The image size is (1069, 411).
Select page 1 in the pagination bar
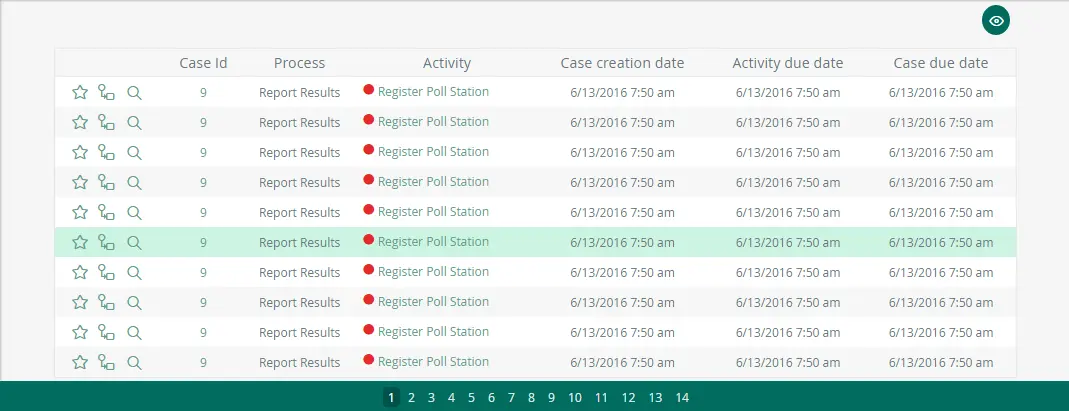[391, 397]
